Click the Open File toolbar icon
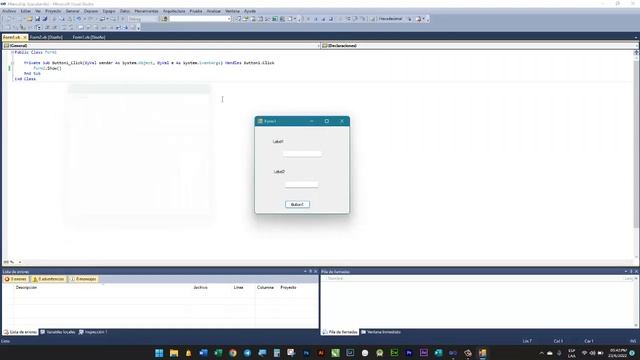This screenshot has height=360, width=640. (x=29, y=19)
